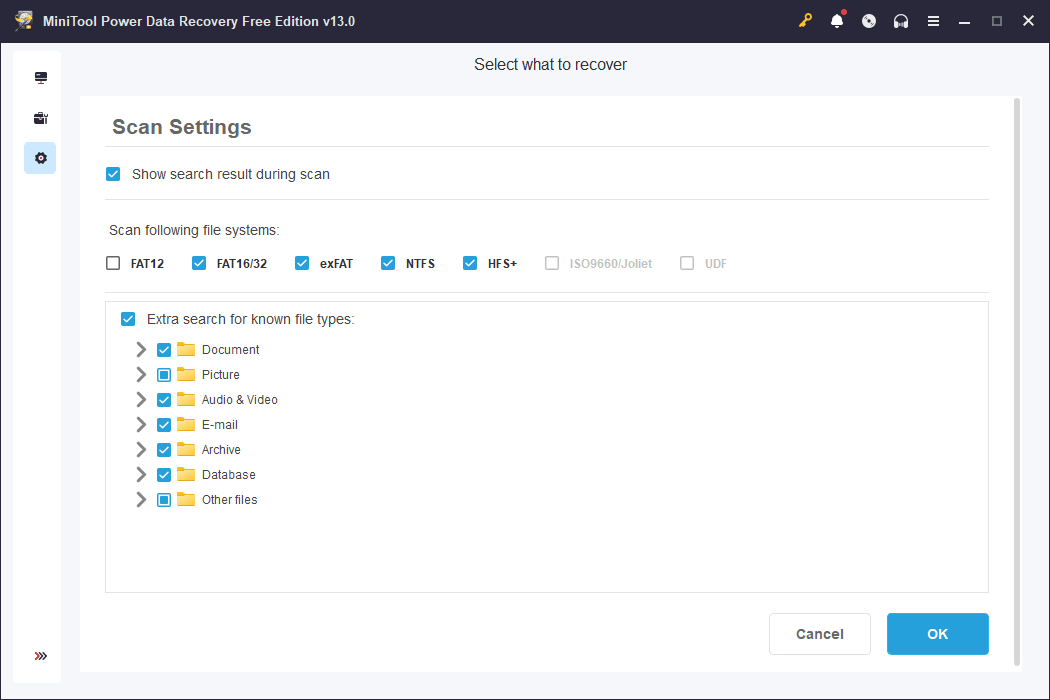The width and height of the screenshot is (1050, 700).
Task: Click the ISO9660/Joliet checkbox
Action: tap(552, 263)
